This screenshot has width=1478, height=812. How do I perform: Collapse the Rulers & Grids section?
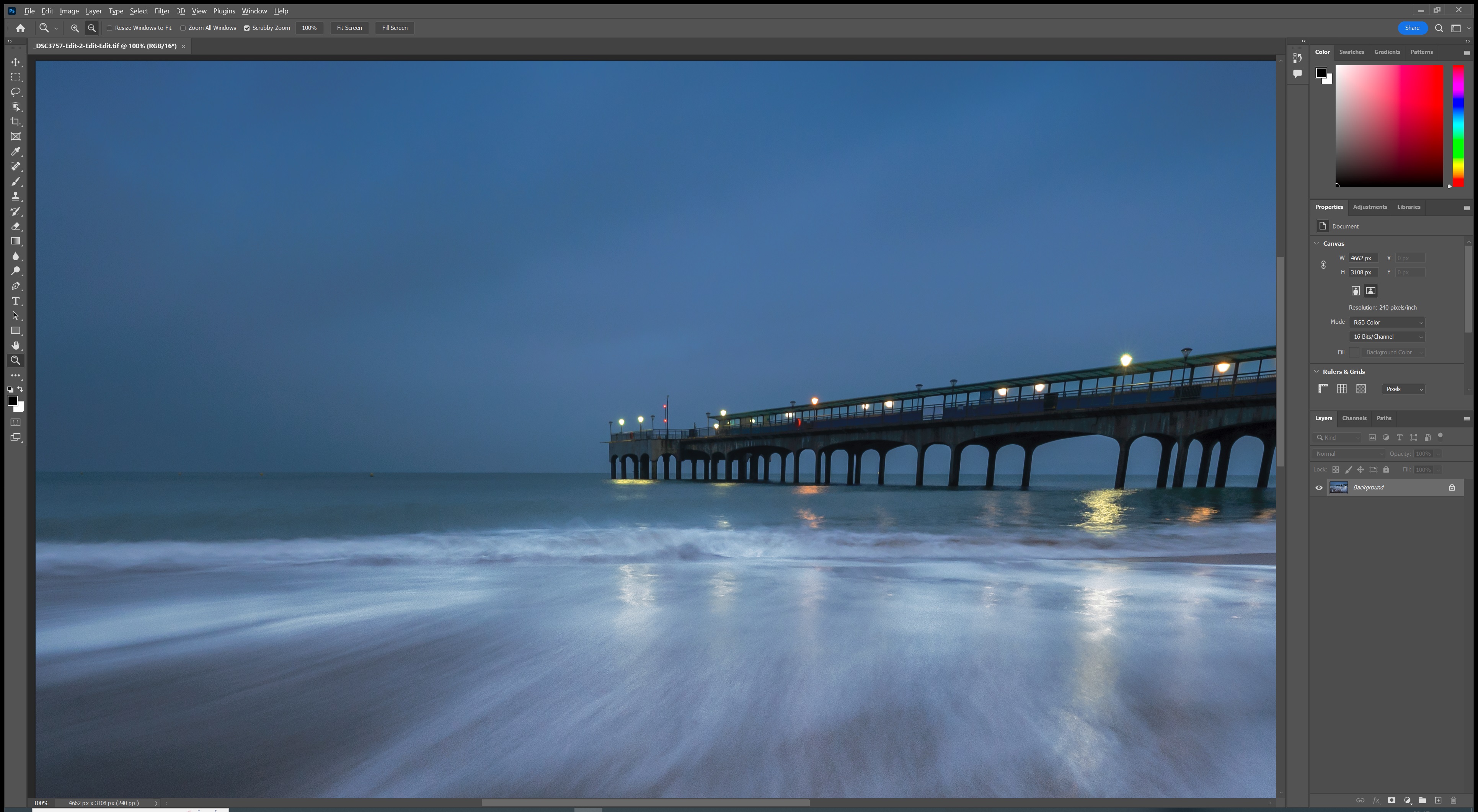[x=1316, y=371]
